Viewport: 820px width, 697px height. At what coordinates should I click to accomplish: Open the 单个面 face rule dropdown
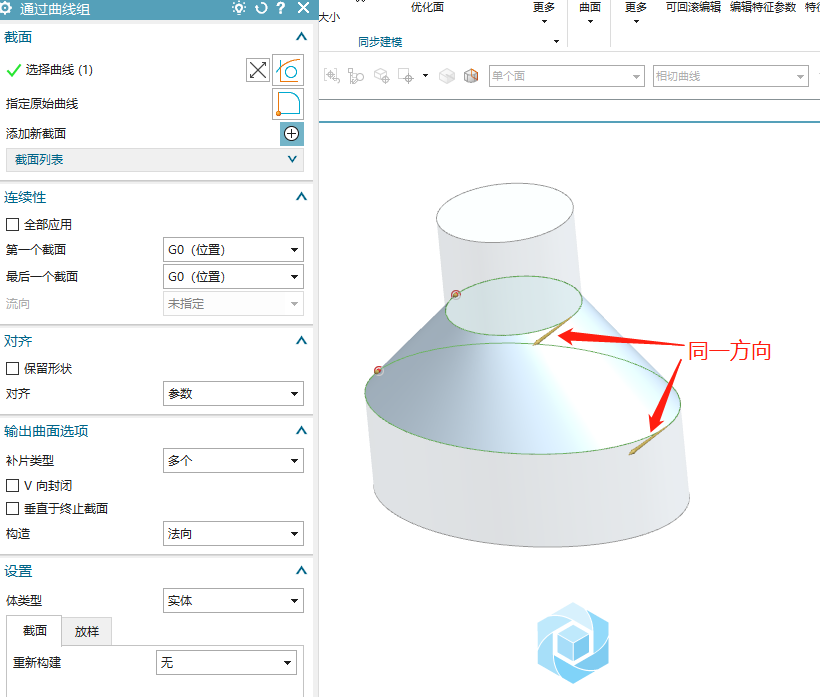coord(566,76)
